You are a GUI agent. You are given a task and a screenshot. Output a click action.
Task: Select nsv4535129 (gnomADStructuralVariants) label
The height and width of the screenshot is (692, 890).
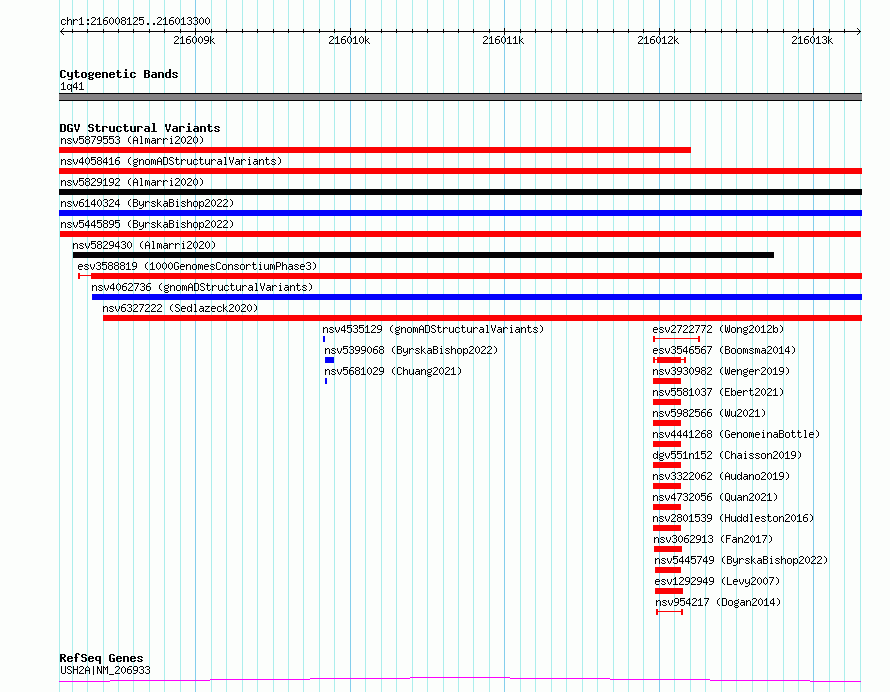click(433, 329)
